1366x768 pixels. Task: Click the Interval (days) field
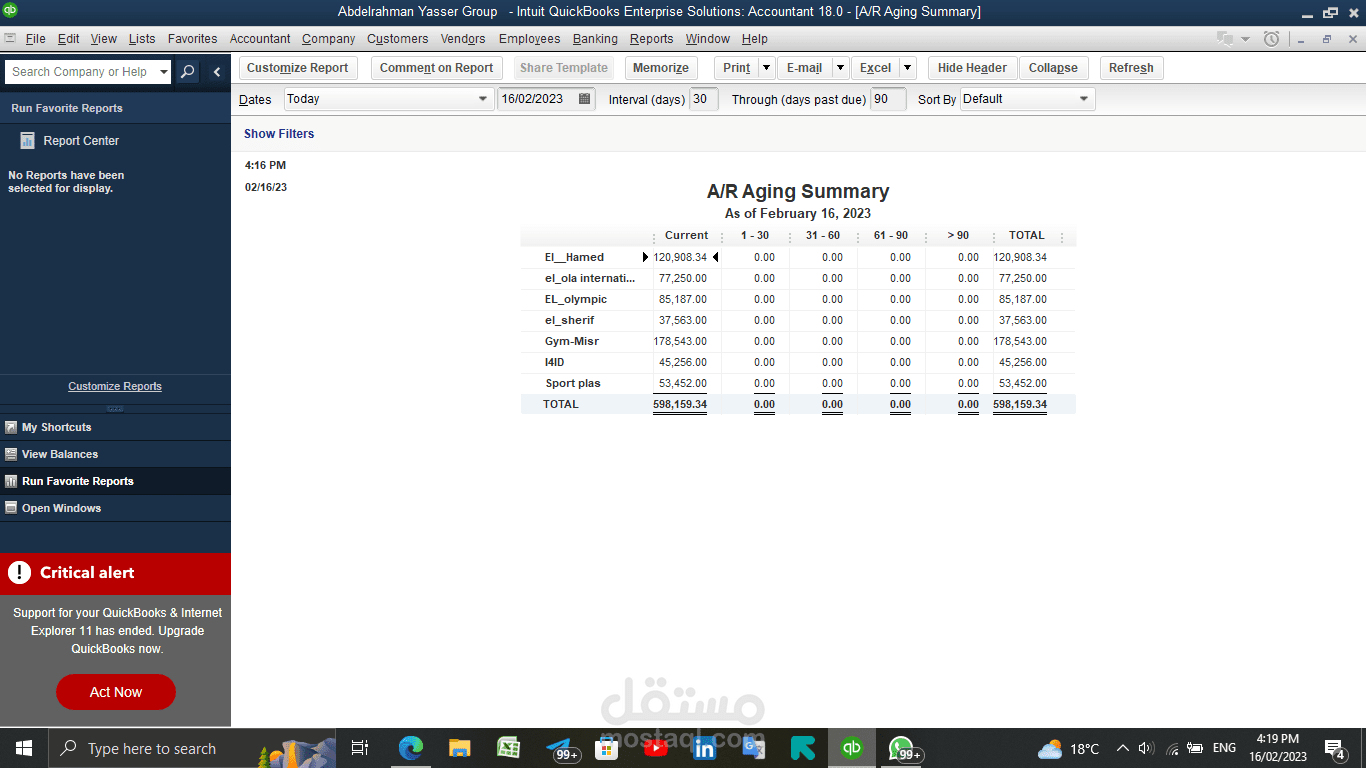(x=704, y=99)
